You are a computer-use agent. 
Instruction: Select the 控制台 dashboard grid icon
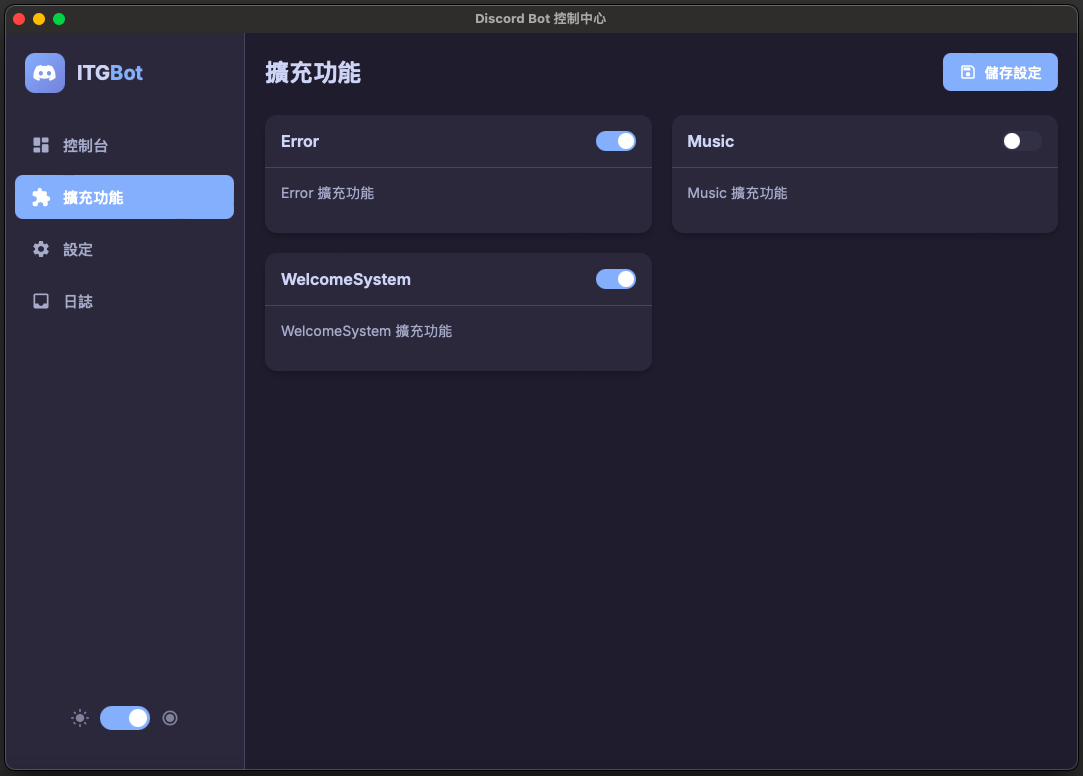[40, 145]
